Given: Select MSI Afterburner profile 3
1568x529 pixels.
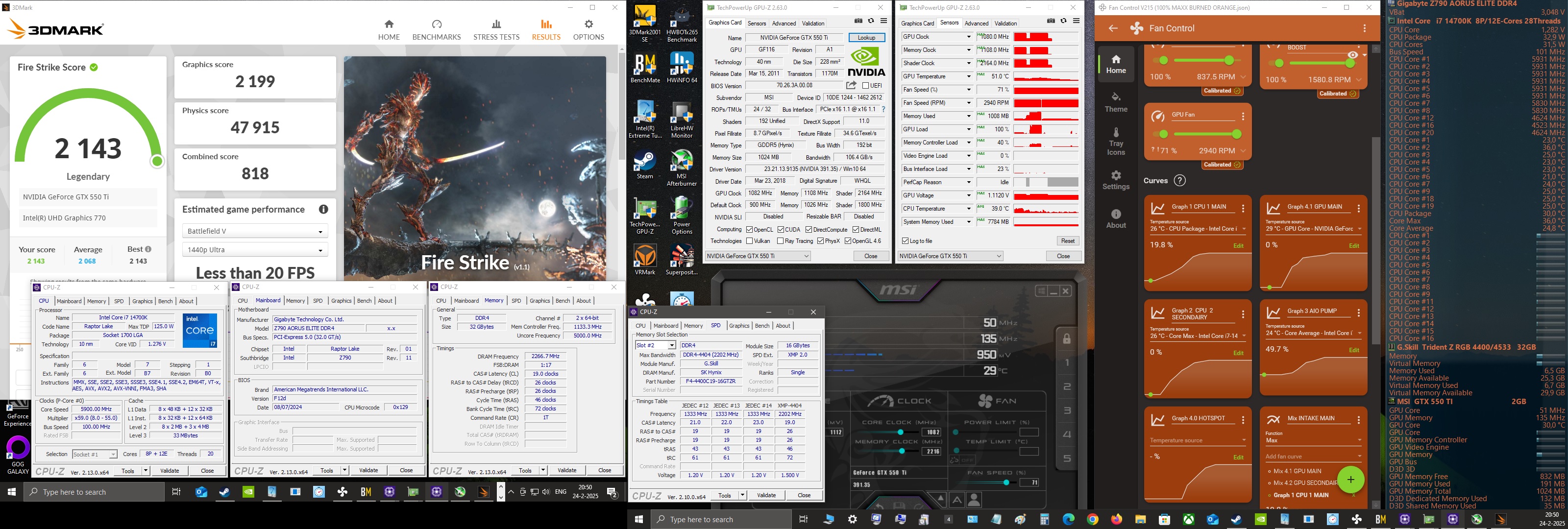Looking at the screenshot, I should tap(1067, 410).
